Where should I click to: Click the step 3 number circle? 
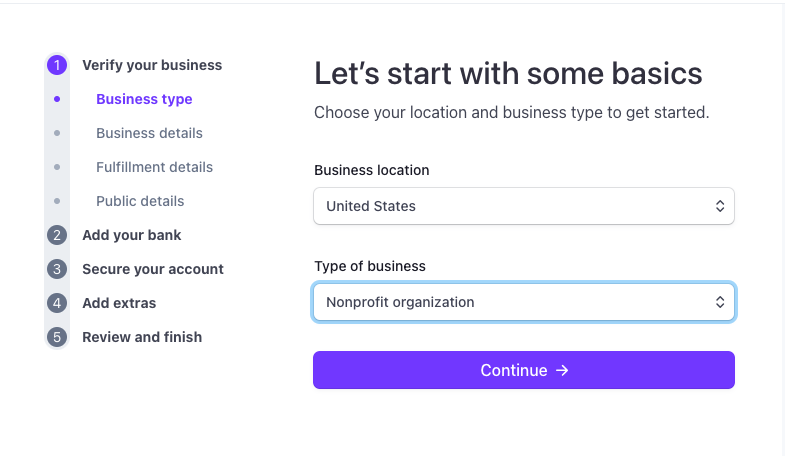click(x=57, y=269)
